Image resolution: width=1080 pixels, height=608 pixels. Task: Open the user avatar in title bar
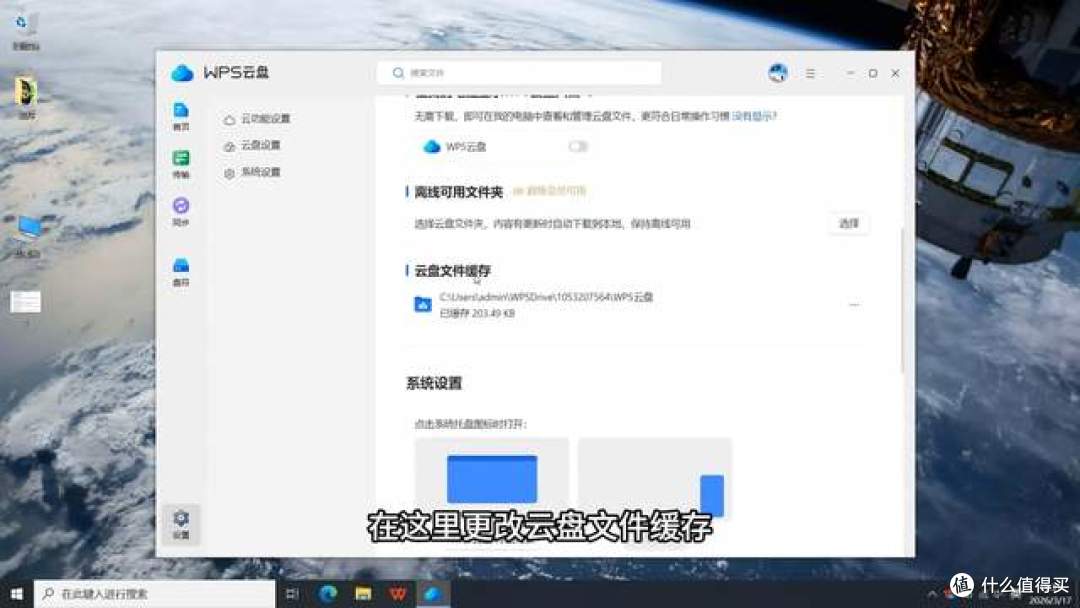click(x=778, y=72)
